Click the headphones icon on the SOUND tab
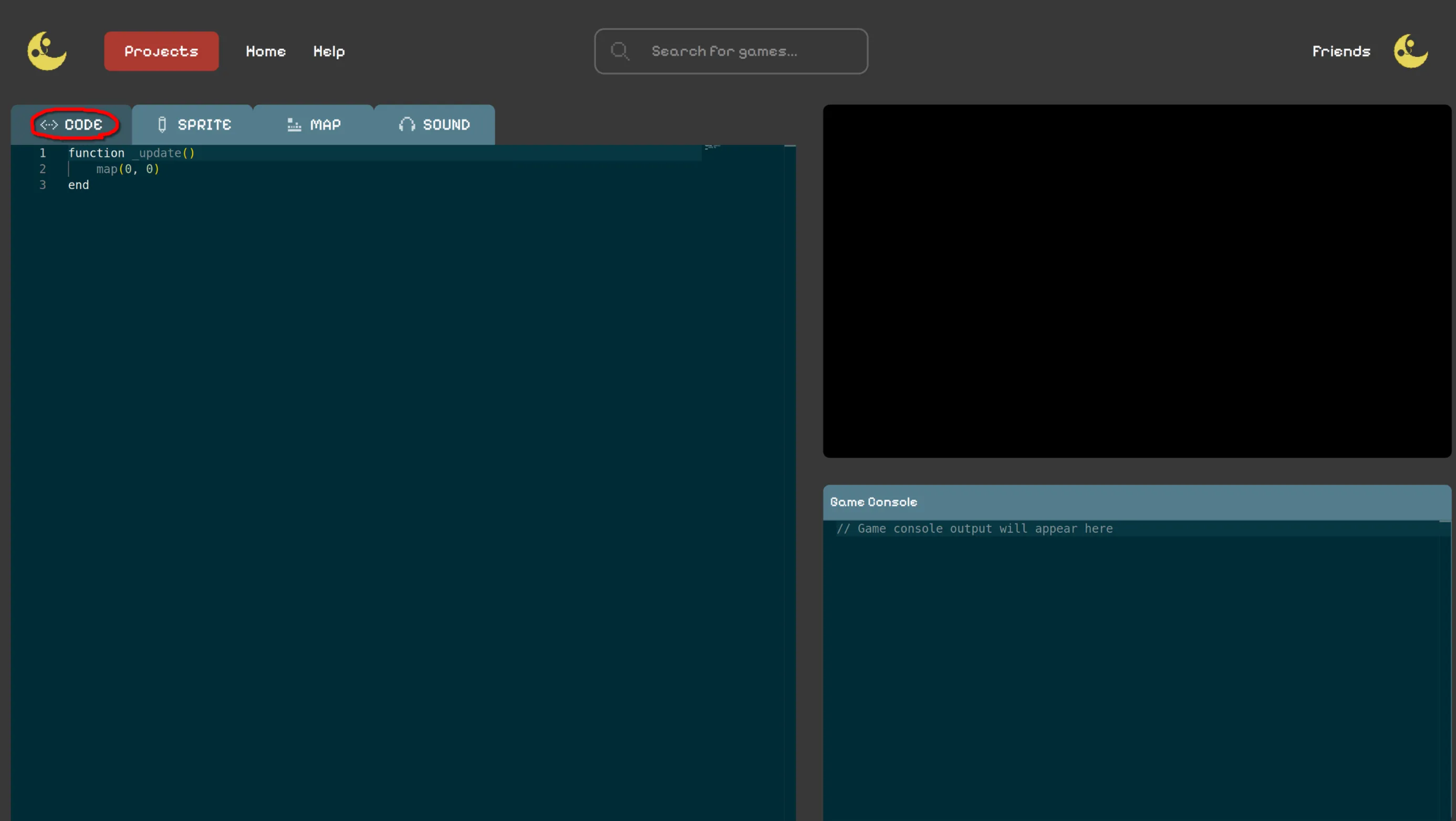Screen dimensions: 1456x821 pyautogui.click(x=407, y=124)
